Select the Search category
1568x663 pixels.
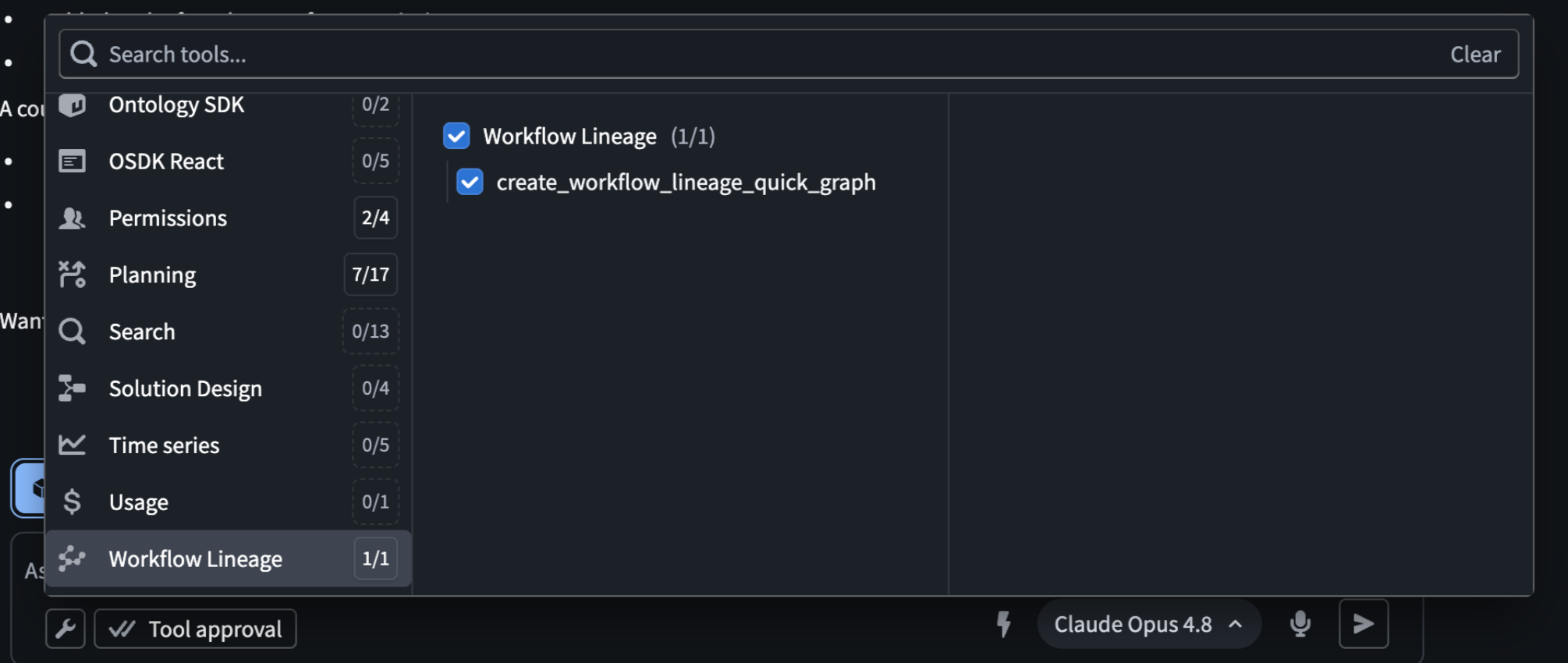click(x=228, y=331)
